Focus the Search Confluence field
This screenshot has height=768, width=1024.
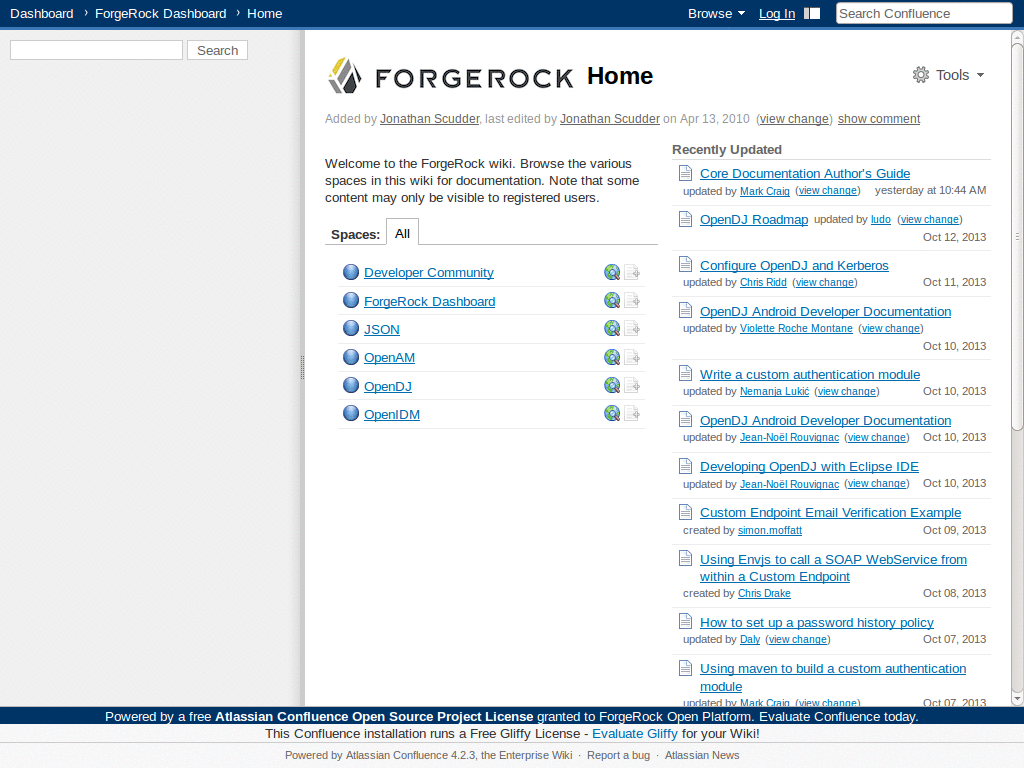(924, 14)
